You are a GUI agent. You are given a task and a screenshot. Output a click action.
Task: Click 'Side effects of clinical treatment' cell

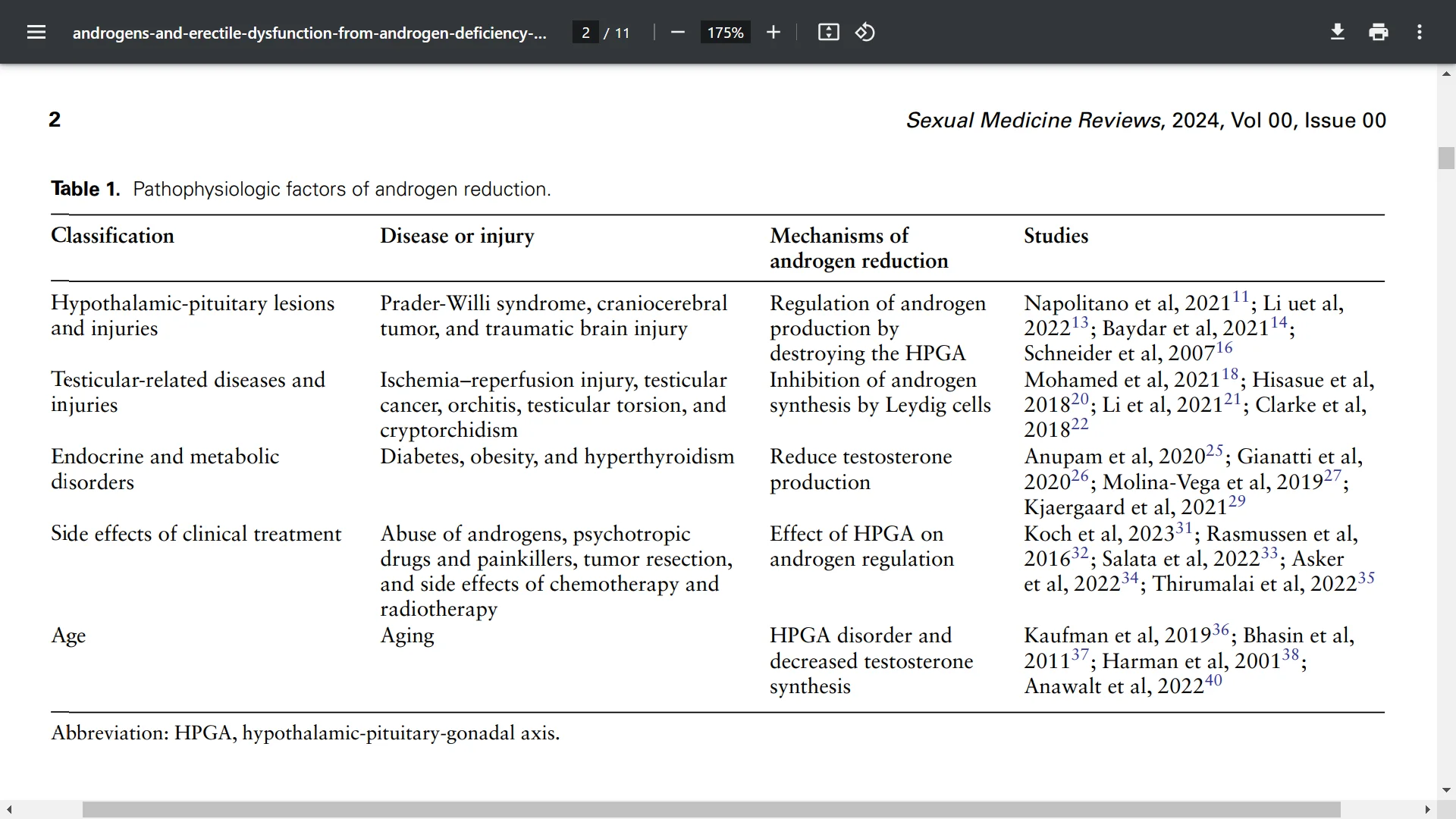[196, 534]
